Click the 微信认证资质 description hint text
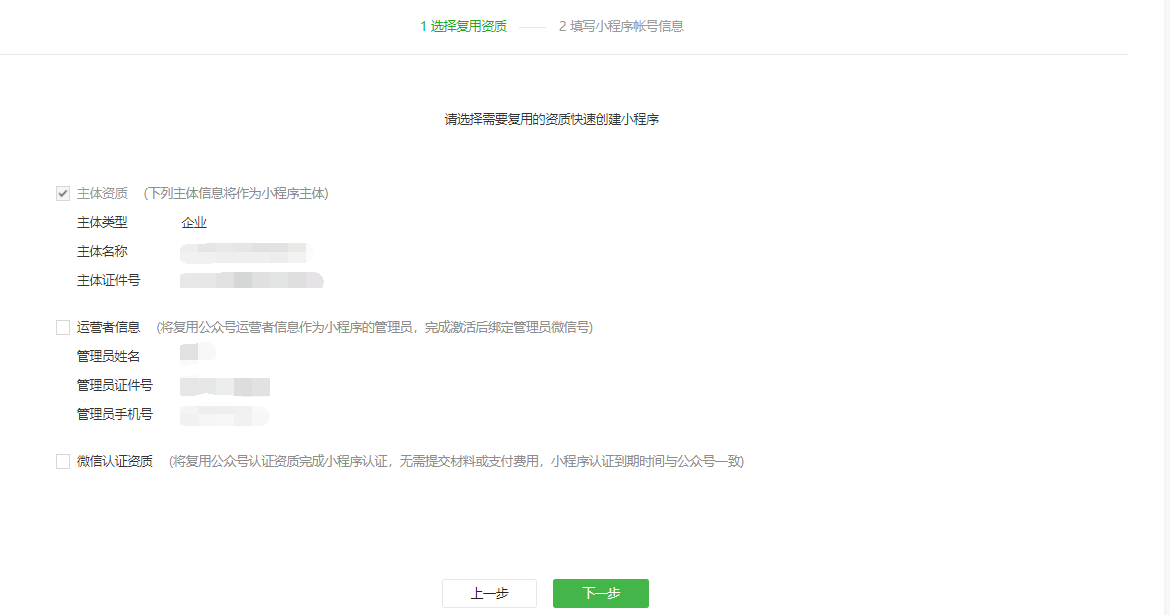Viewport: 1170px width, 615px height. click(x=456, y=461)
